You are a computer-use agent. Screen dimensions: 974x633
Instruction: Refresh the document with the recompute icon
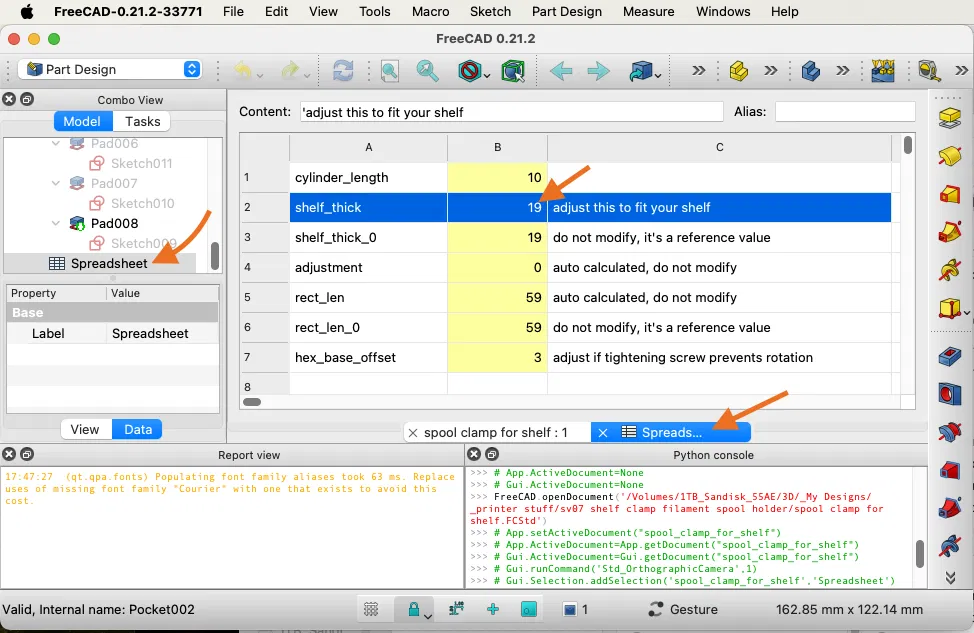[x=343, y=71]
